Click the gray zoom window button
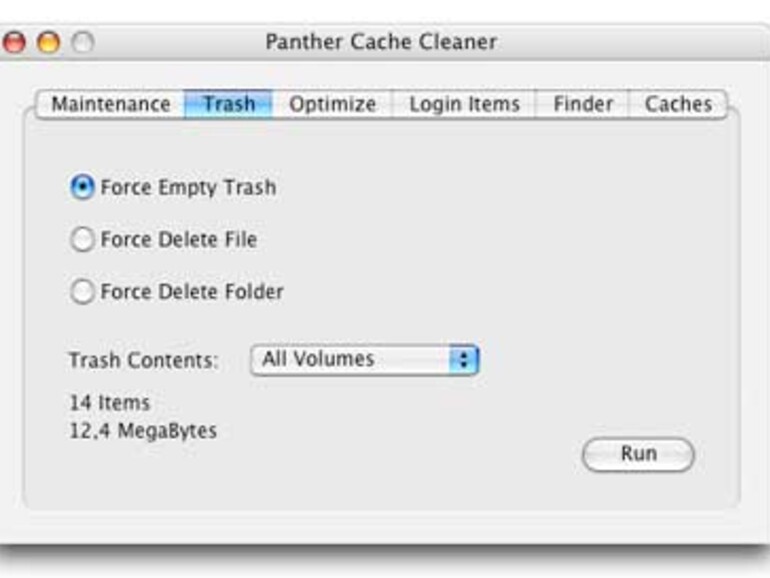770x578 pixels. (x=82, y=43)
